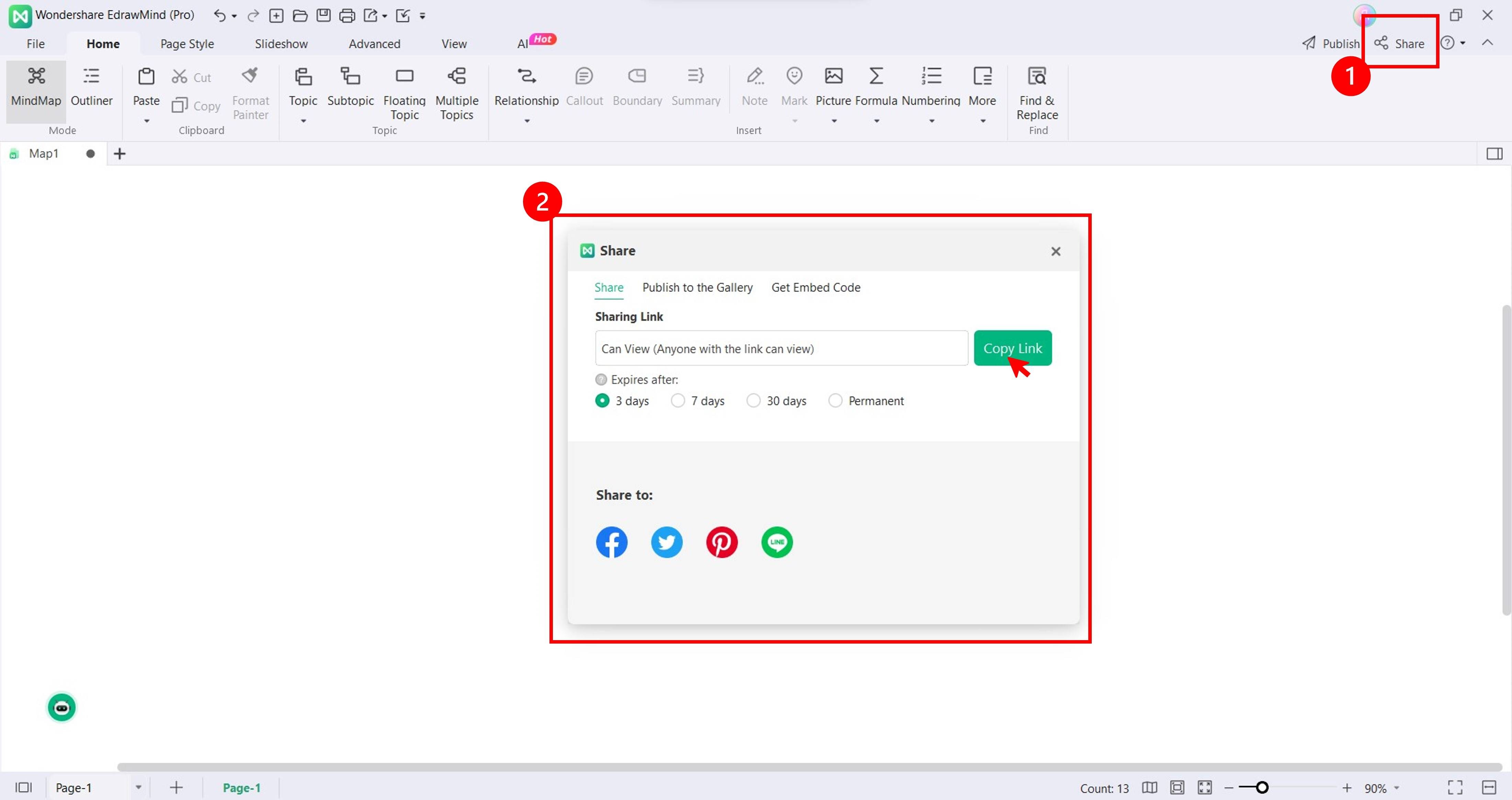Switch to Outliner mode

[91, 86]
